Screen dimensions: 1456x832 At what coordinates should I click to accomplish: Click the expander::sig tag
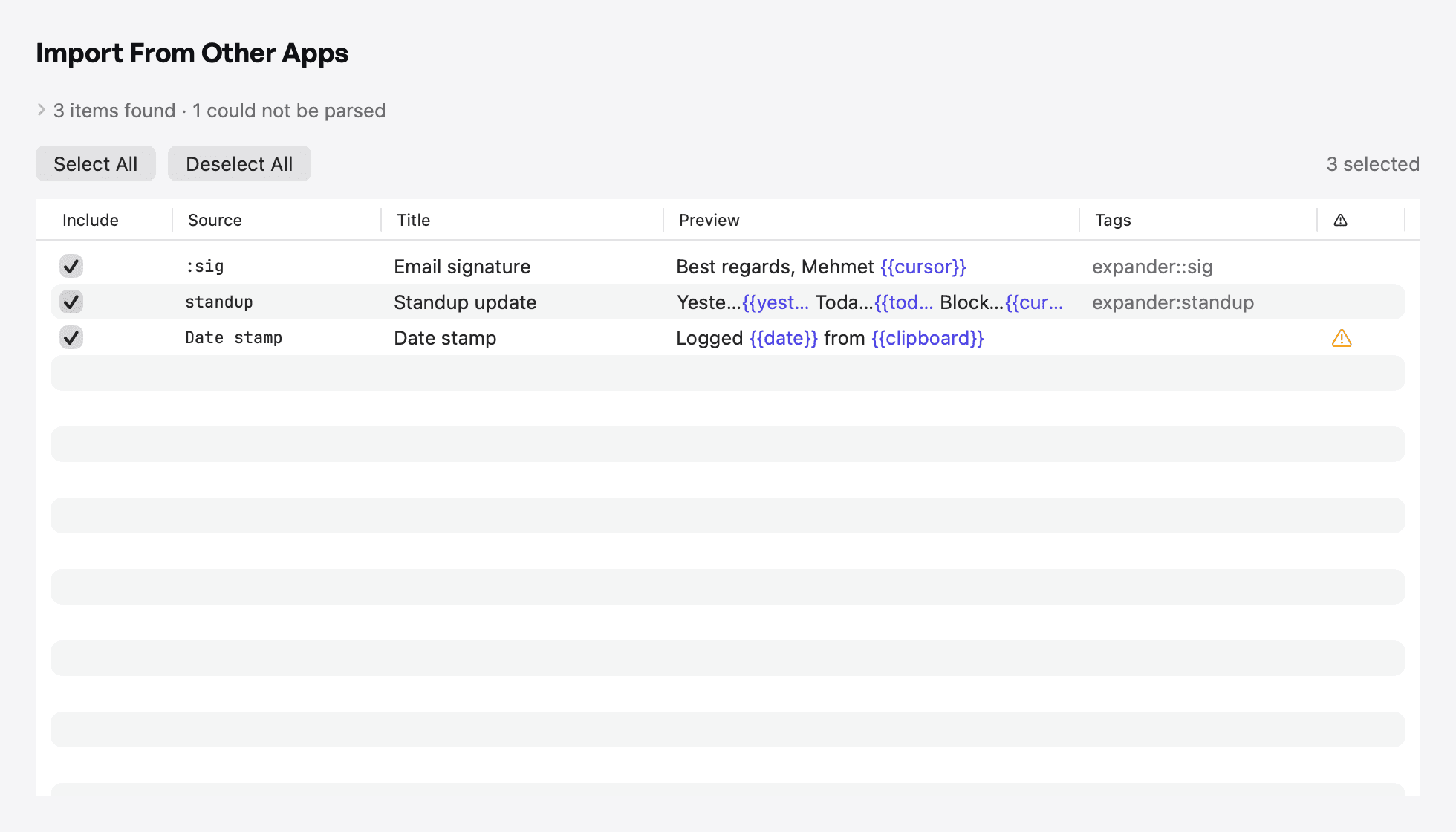pyautogui.click(x=1152, y=267)
